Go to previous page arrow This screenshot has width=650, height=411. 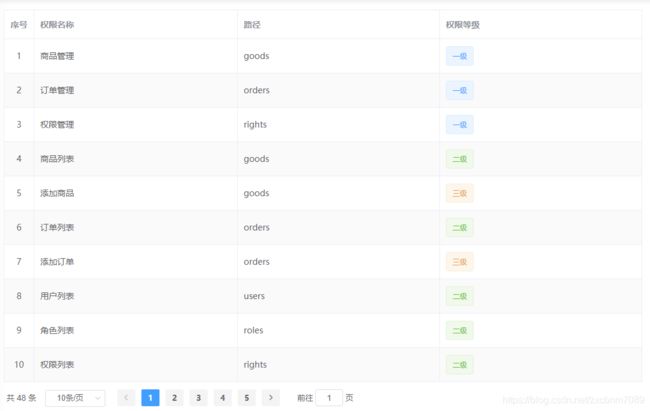(x=126, y=398)
